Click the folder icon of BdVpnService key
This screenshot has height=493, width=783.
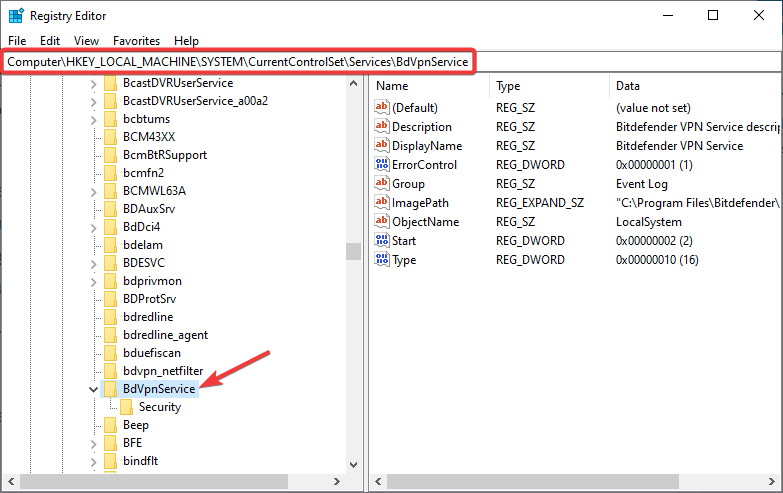110,389
